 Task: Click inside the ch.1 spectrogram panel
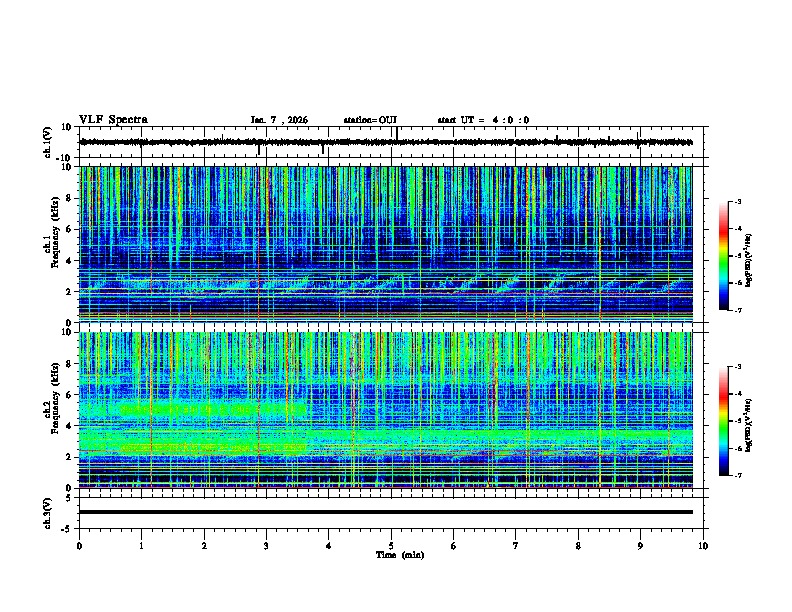click(386, 244)
